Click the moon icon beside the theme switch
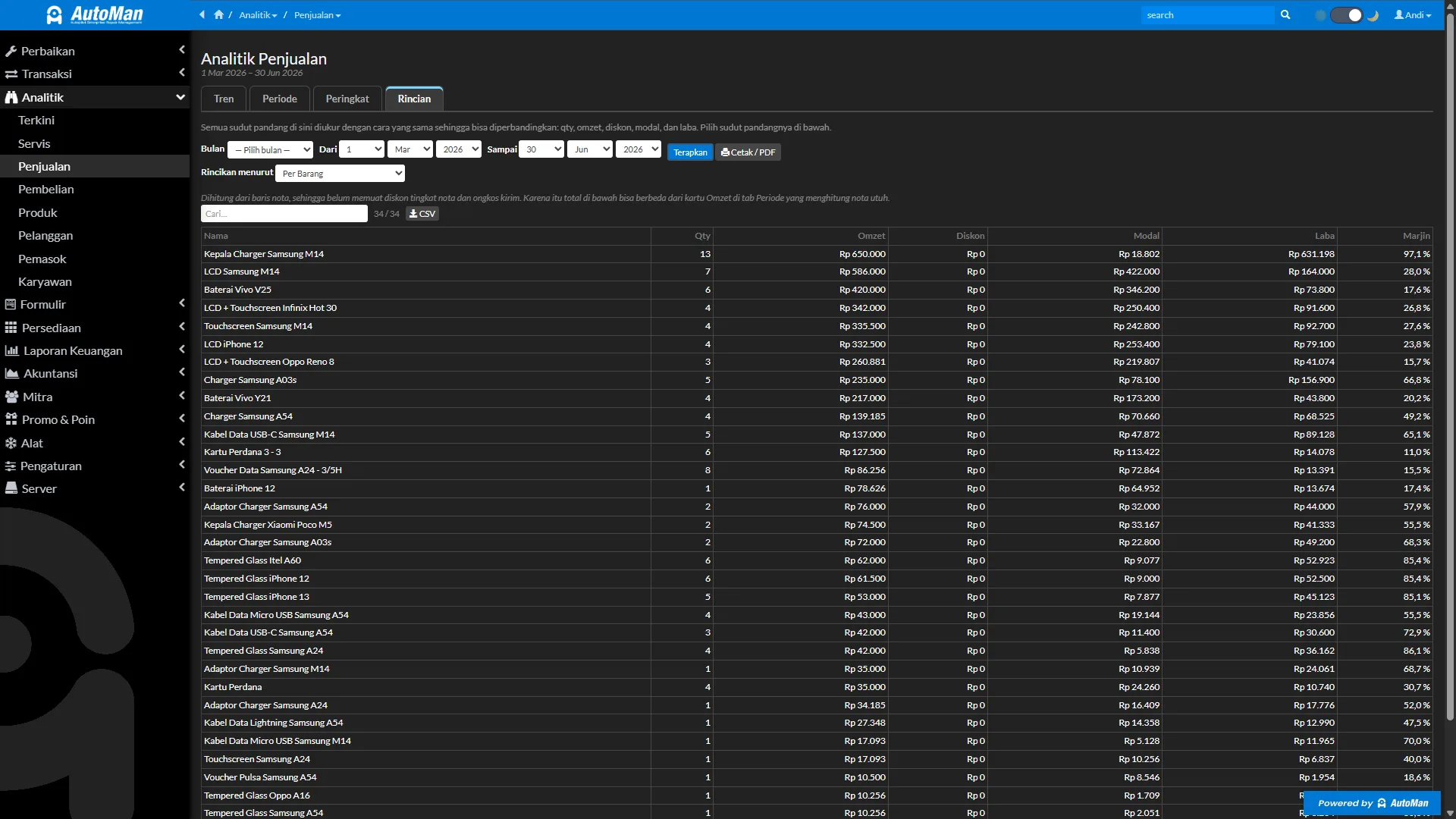This screenshot has height=819, width=1456. click(x=1373, y=15)
